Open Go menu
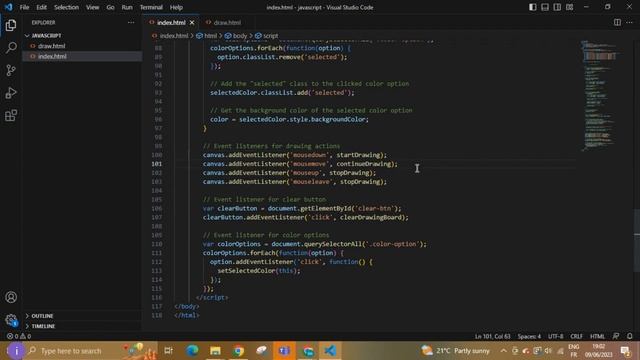Screen dimensions: 640x360 click(111, 7)
